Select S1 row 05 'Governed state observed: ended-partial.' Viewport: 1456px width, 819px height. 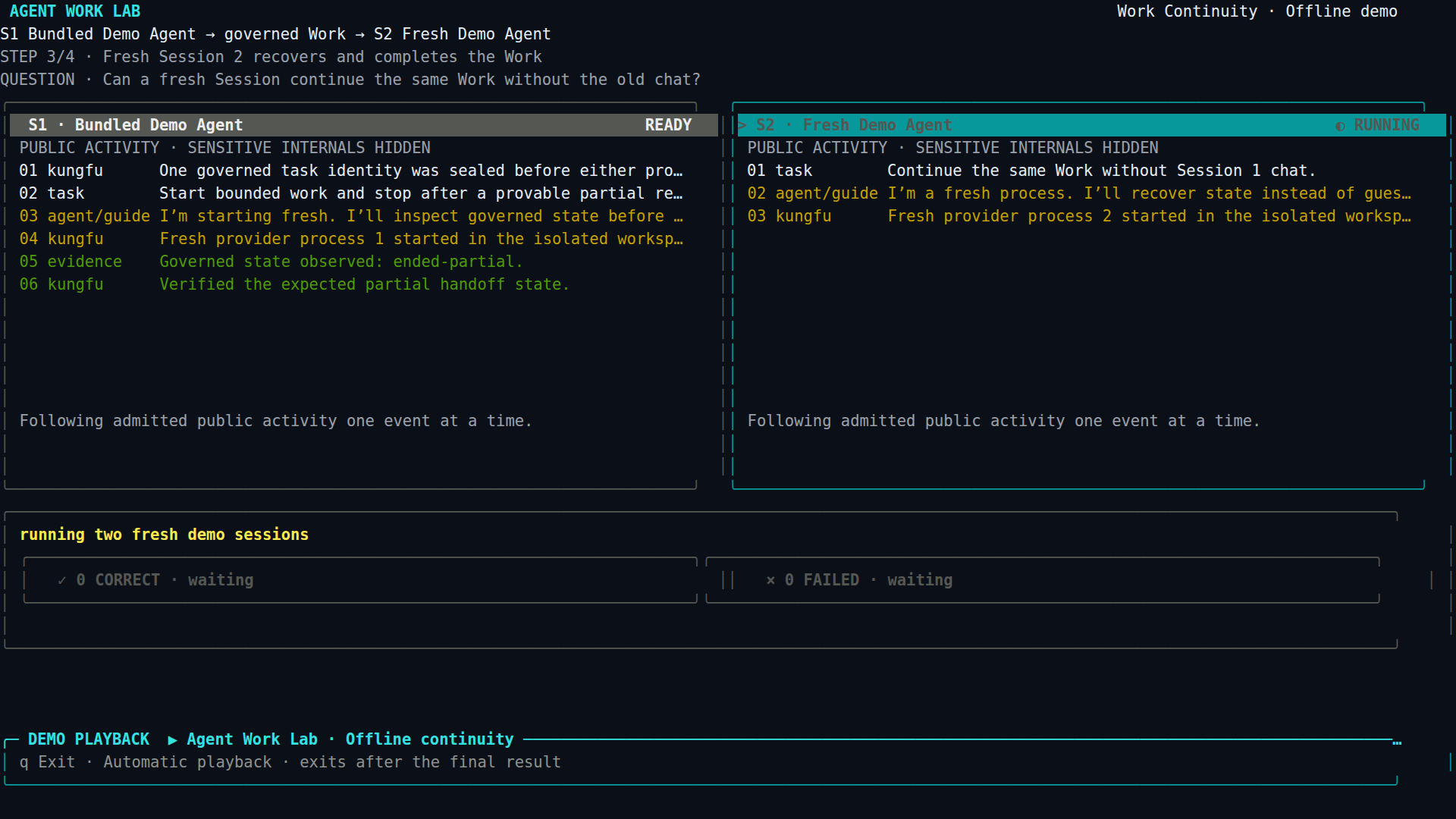point(271,262)
